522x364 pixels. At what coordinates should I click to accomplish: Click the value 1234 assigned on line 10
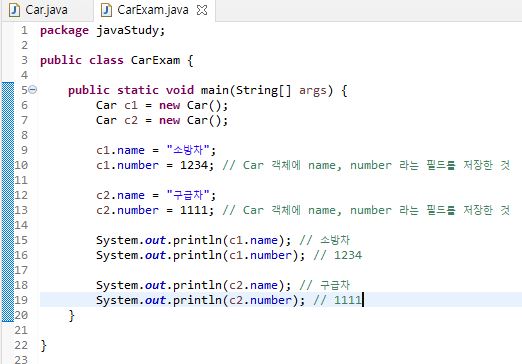(194, 165)
